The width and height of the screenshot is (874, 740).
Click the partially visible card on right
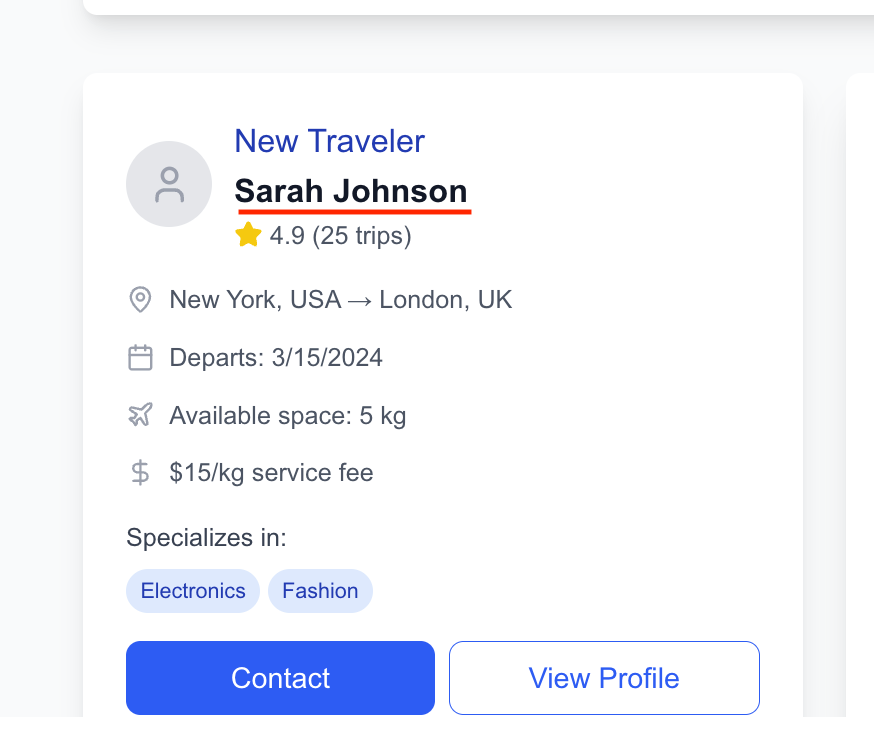[860, 400]
